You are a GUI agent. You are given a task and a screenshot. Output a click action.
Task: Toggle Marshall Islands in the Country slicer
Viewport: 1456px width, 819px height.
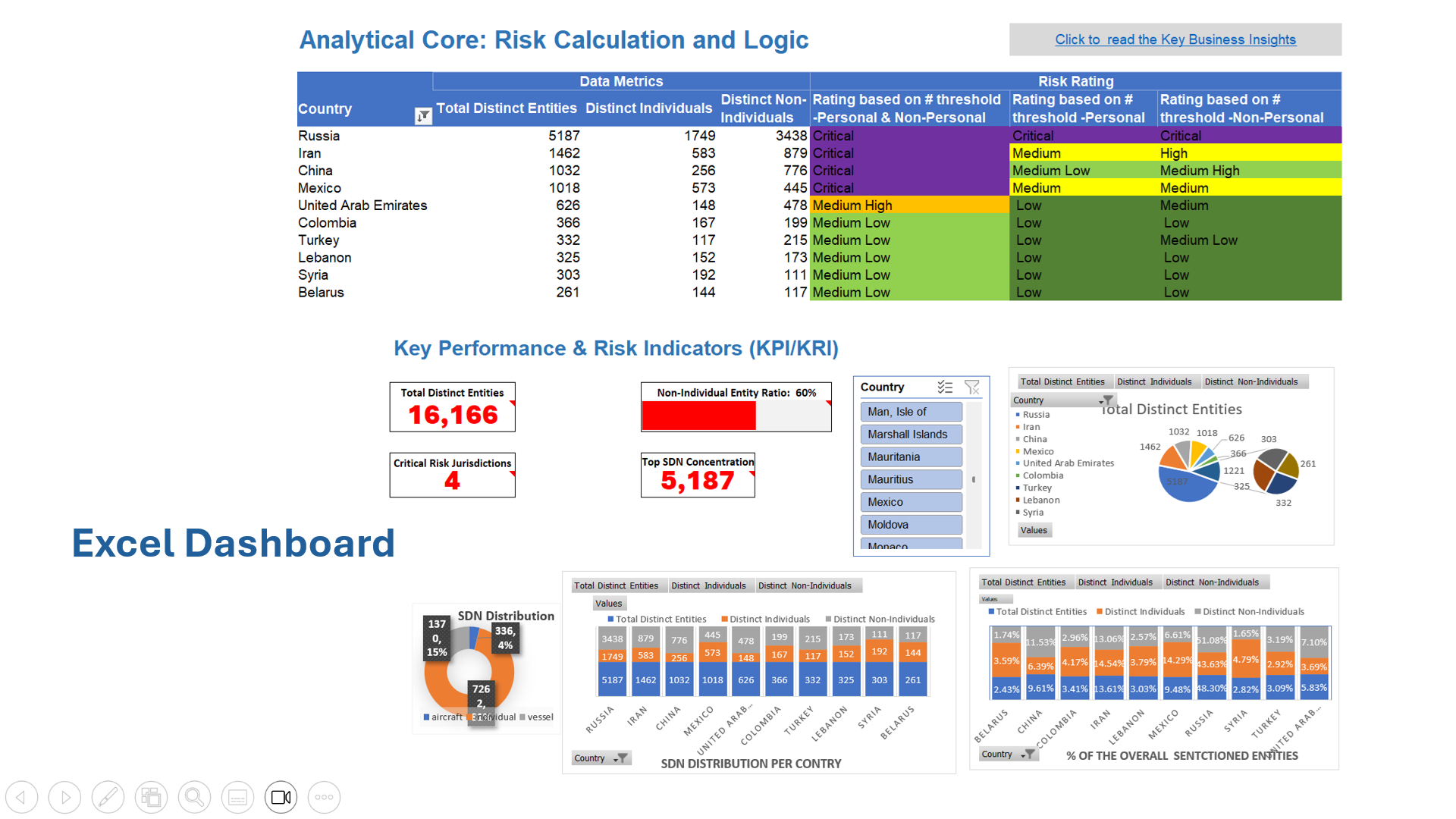click(910, 434)
